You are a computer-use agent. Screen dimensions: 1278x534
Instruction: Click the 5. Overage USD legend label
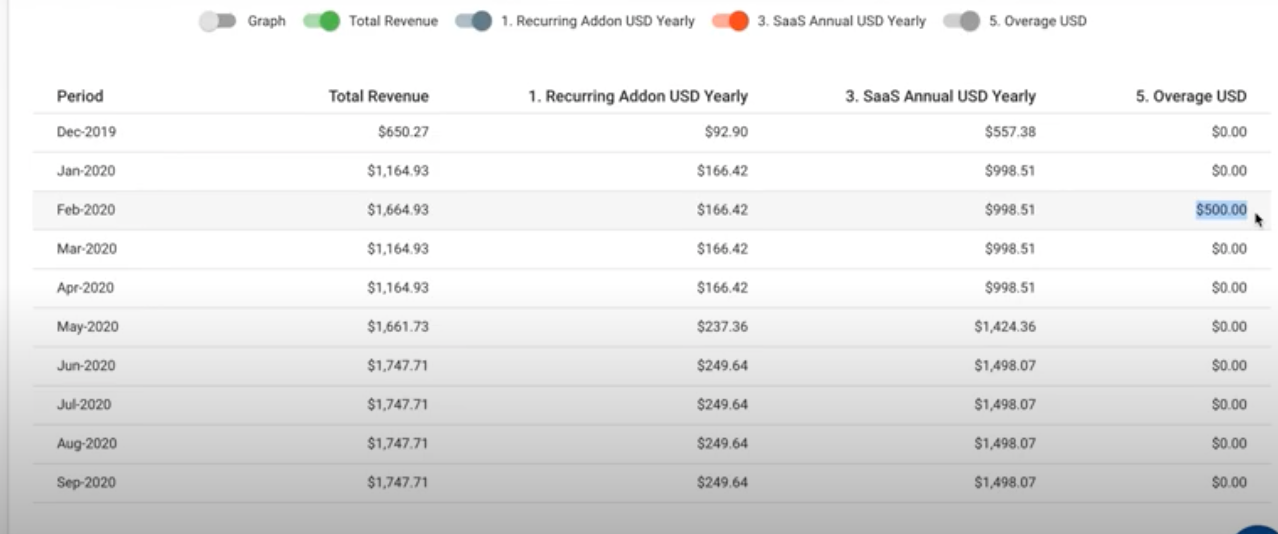(1037, 21)
